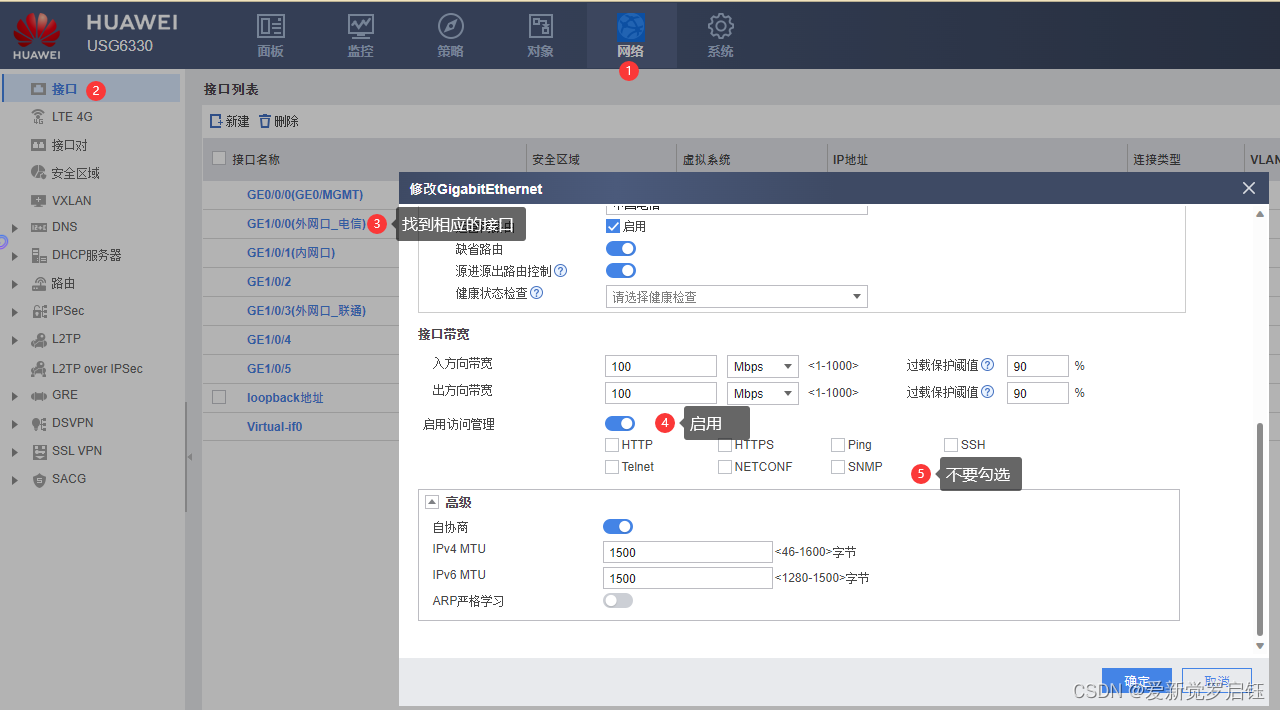
Task: Open the 出方向带宽 Mbps unit dropdown
Action: coord(763,393)
